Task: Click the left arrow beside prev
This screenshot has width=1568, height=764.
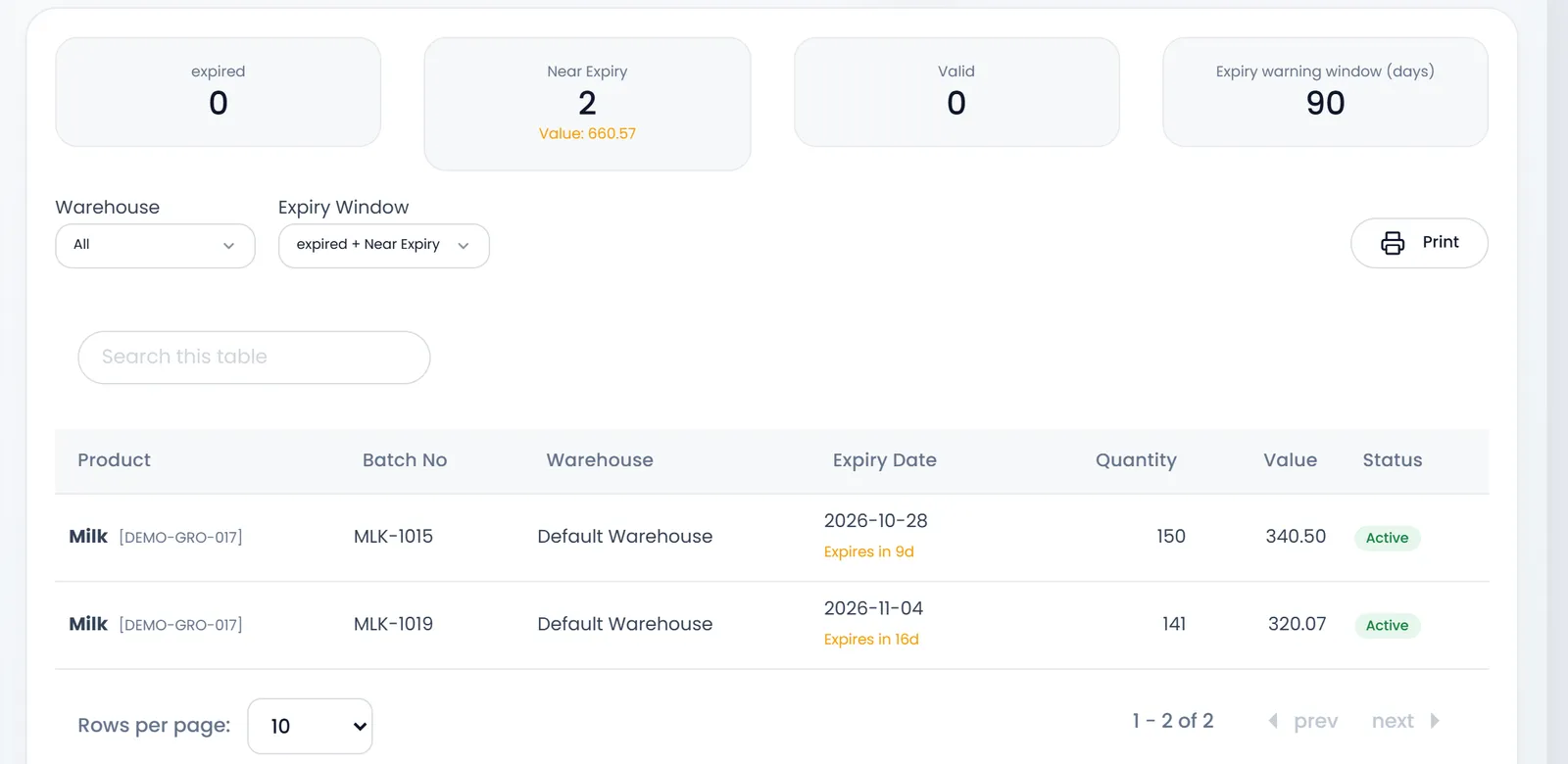Action: [1273, 721]
